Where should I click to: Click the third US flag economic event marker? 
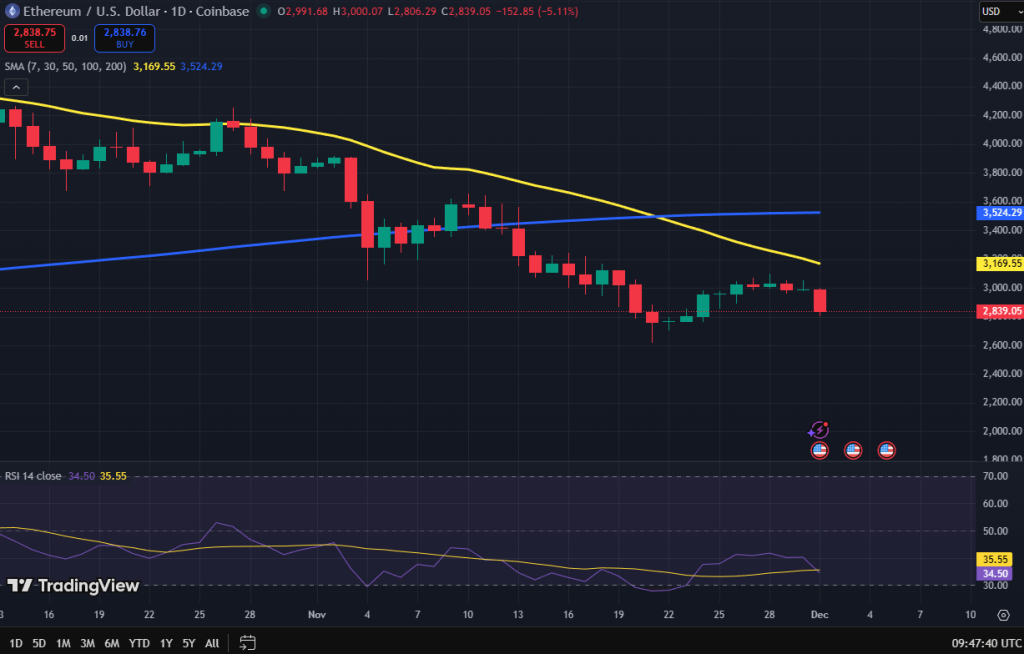(x=886, y=450)
